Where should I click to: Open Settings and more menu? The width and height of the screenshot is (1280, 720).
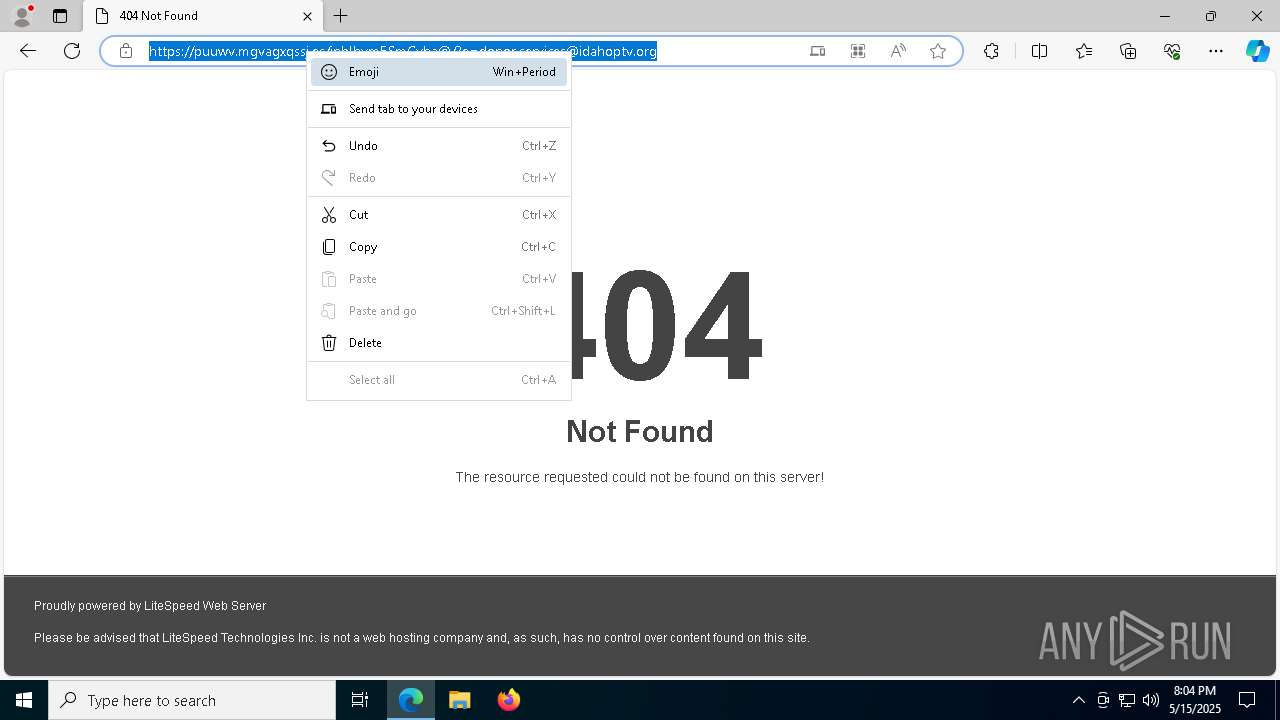(1216, 51)
